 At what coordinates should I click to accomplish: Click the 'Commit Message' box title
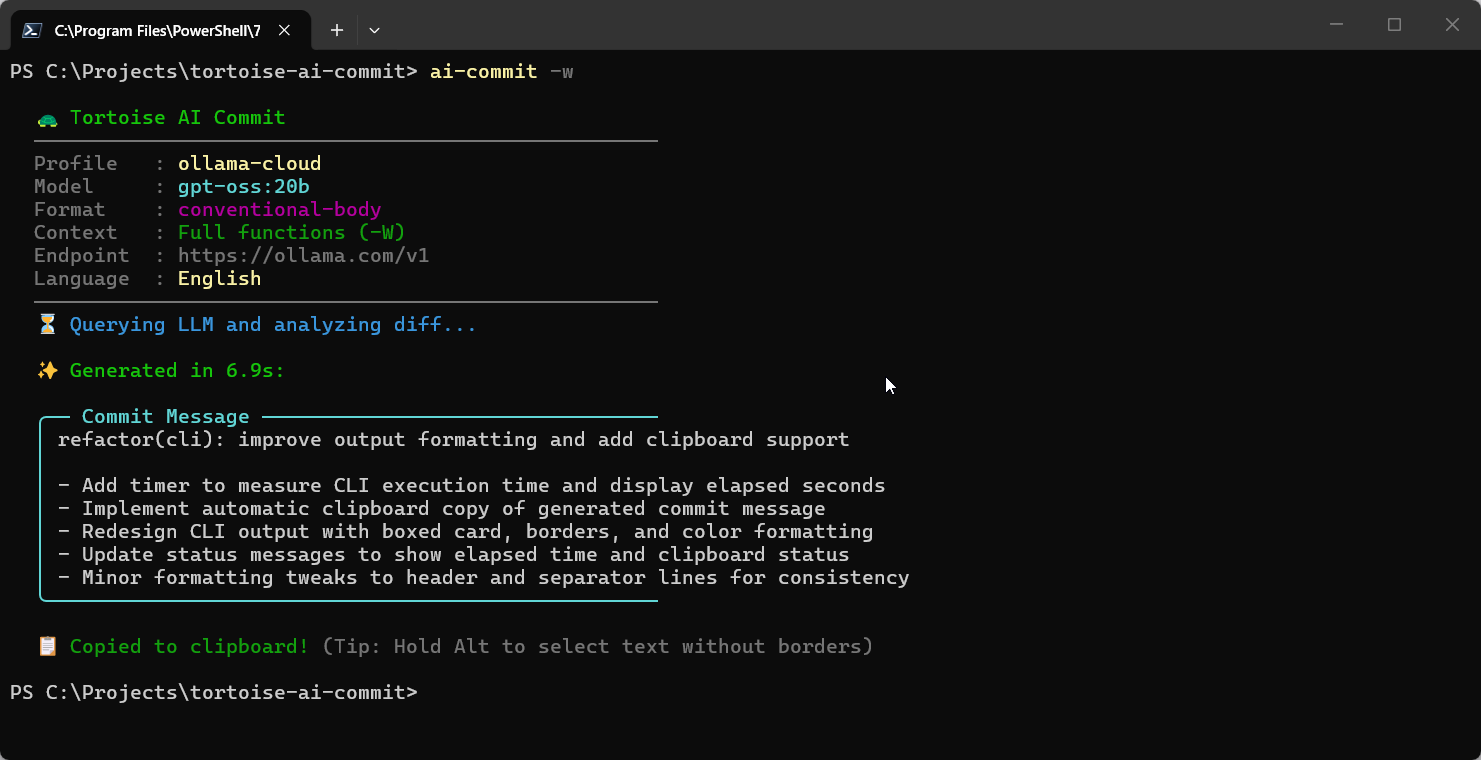166,417
